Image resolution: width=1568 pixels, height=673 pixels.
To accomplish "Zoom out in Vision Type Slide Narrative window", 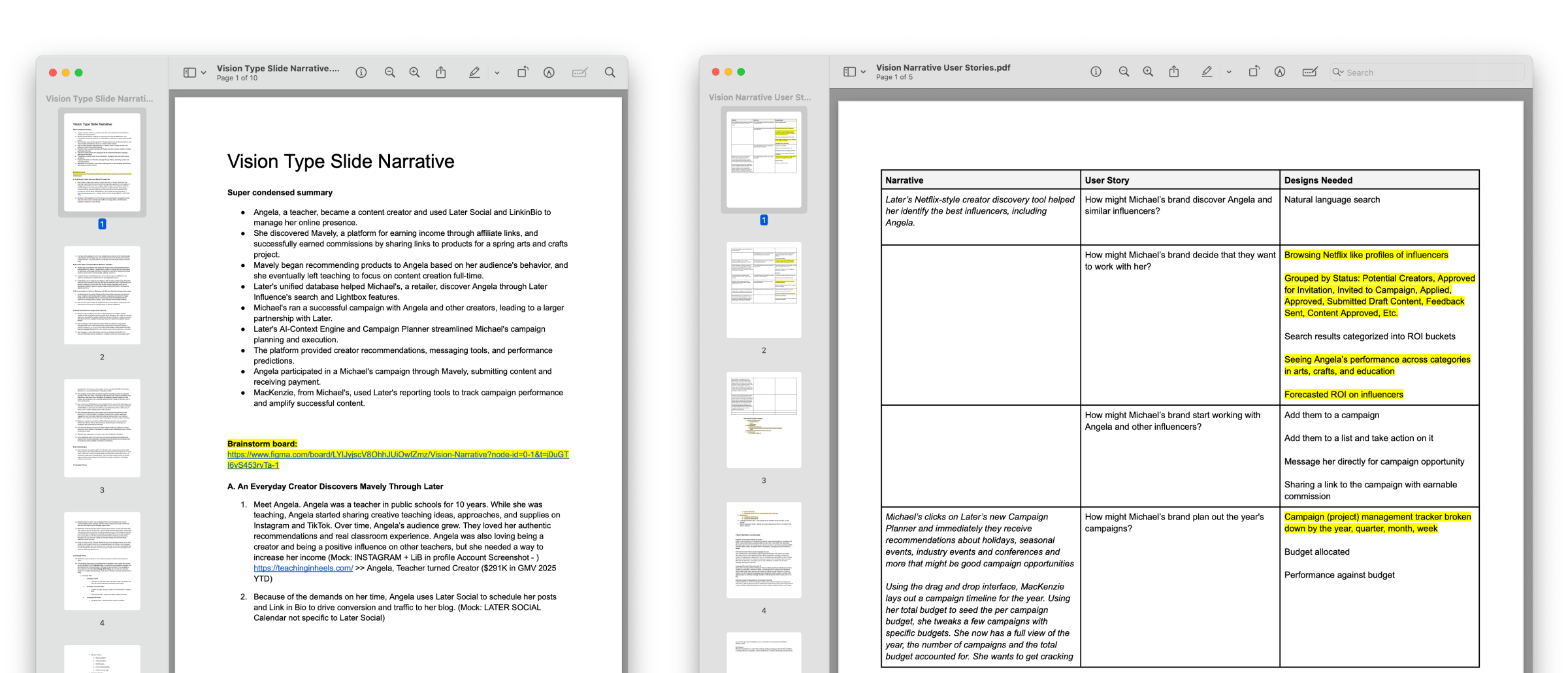I will pyautogui.click(x=390, y=73).
